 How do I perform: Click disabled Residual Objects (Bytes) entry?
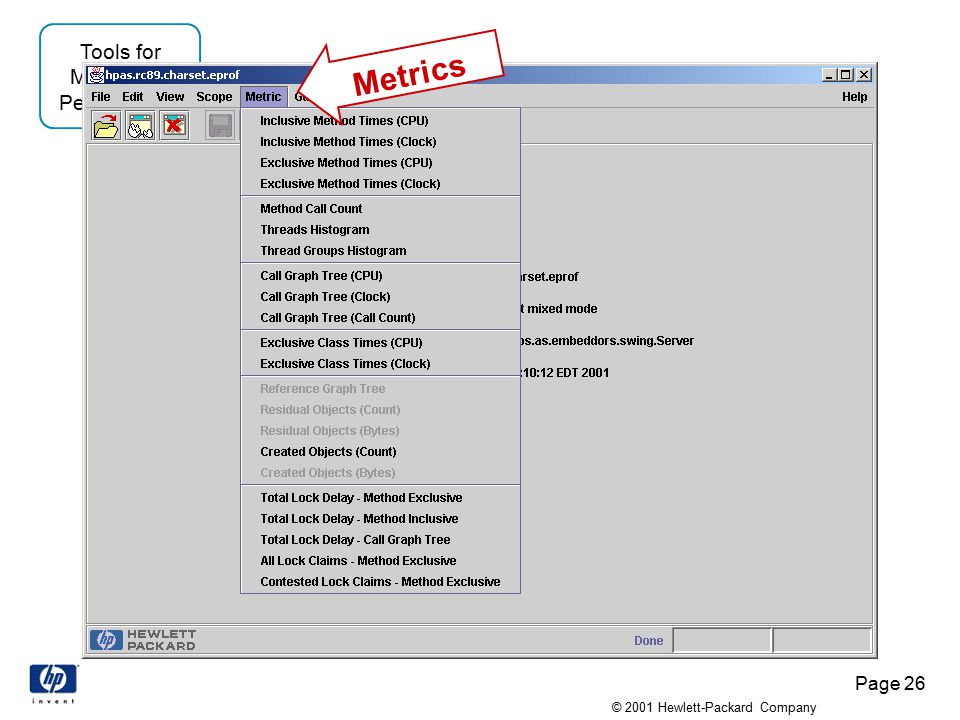click(380, 430)
